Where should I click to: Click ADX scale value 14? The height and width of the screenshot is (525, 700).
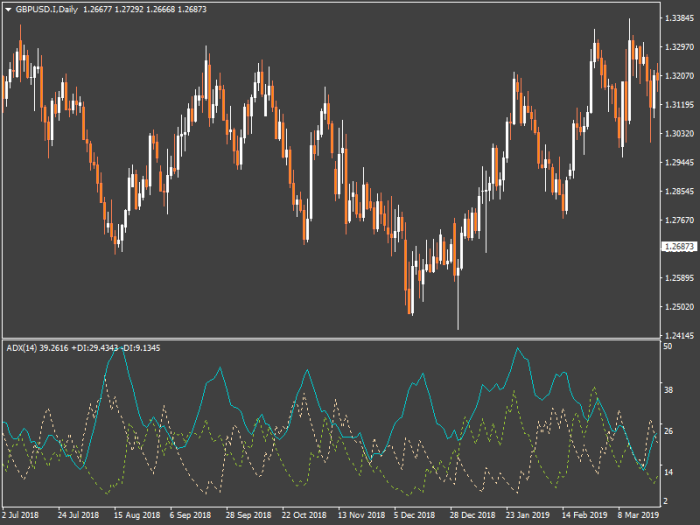pos(668,472)
